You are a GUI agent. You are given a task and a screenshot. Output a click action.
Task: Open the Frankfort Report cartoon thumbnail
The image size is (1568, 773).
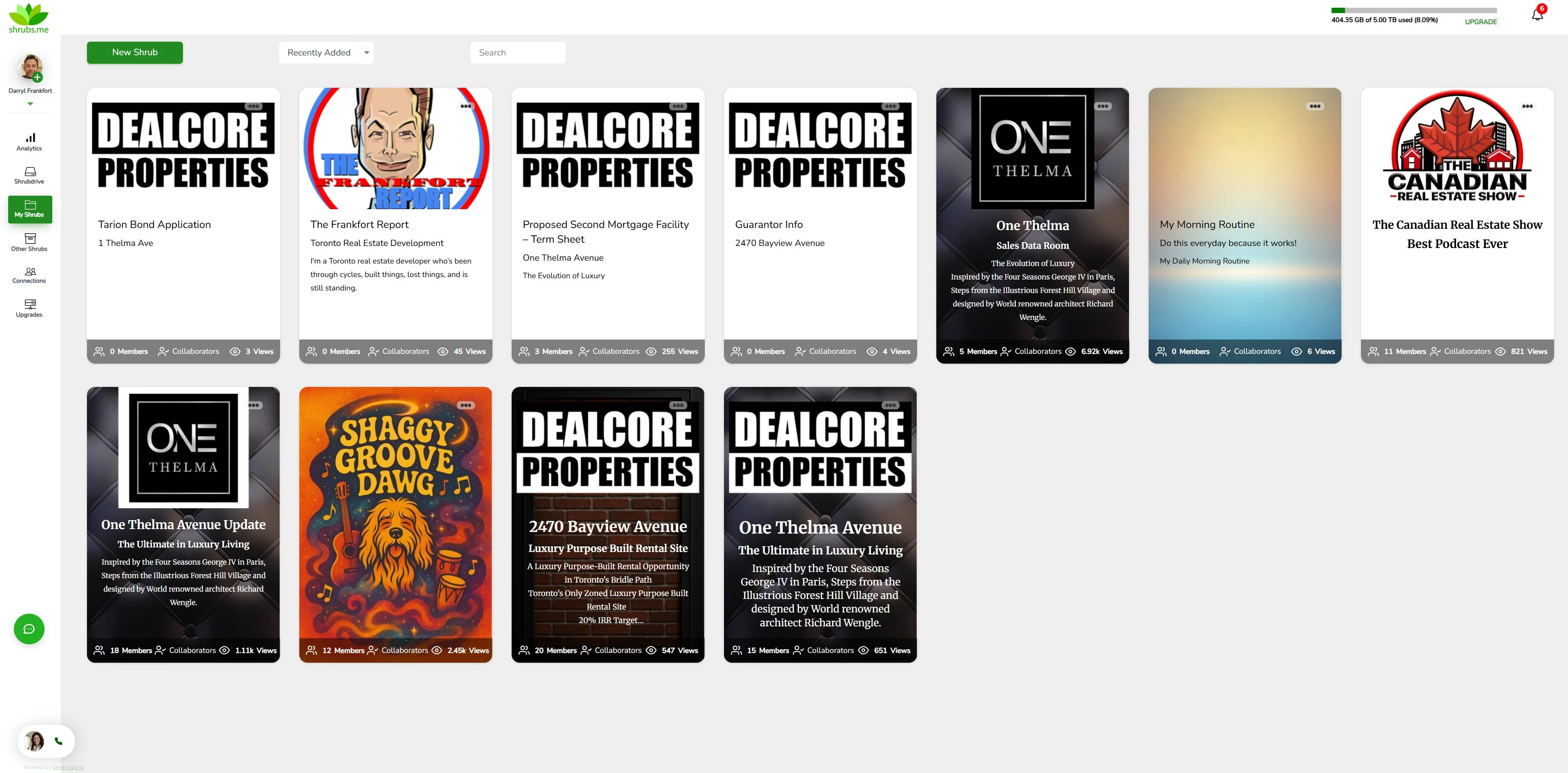coord(396,149)
